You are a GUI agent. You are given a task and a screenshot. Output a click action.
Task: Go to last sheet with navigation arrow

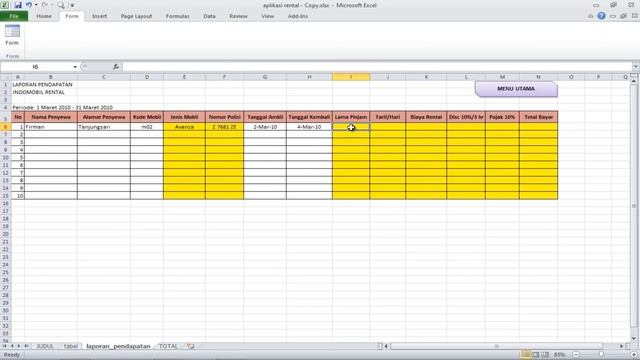click(27, 346)
